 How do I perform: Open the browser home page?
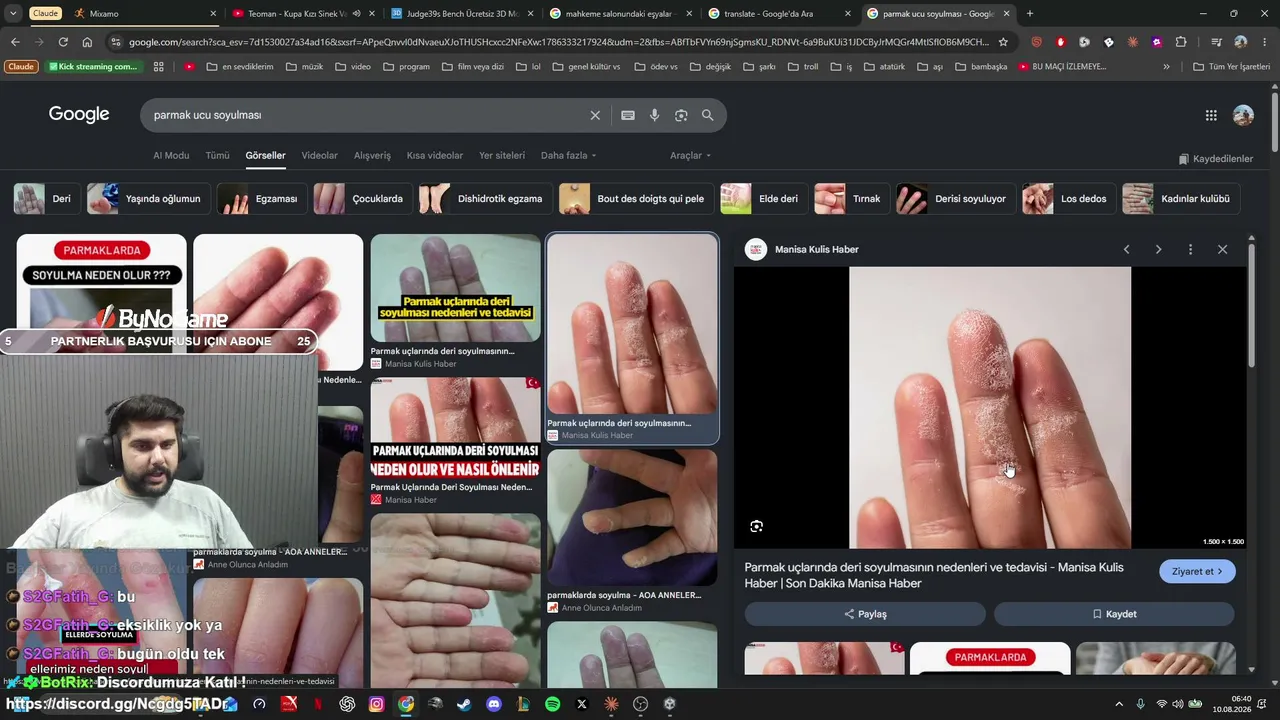pyautogui.click(x=87, y=42)
